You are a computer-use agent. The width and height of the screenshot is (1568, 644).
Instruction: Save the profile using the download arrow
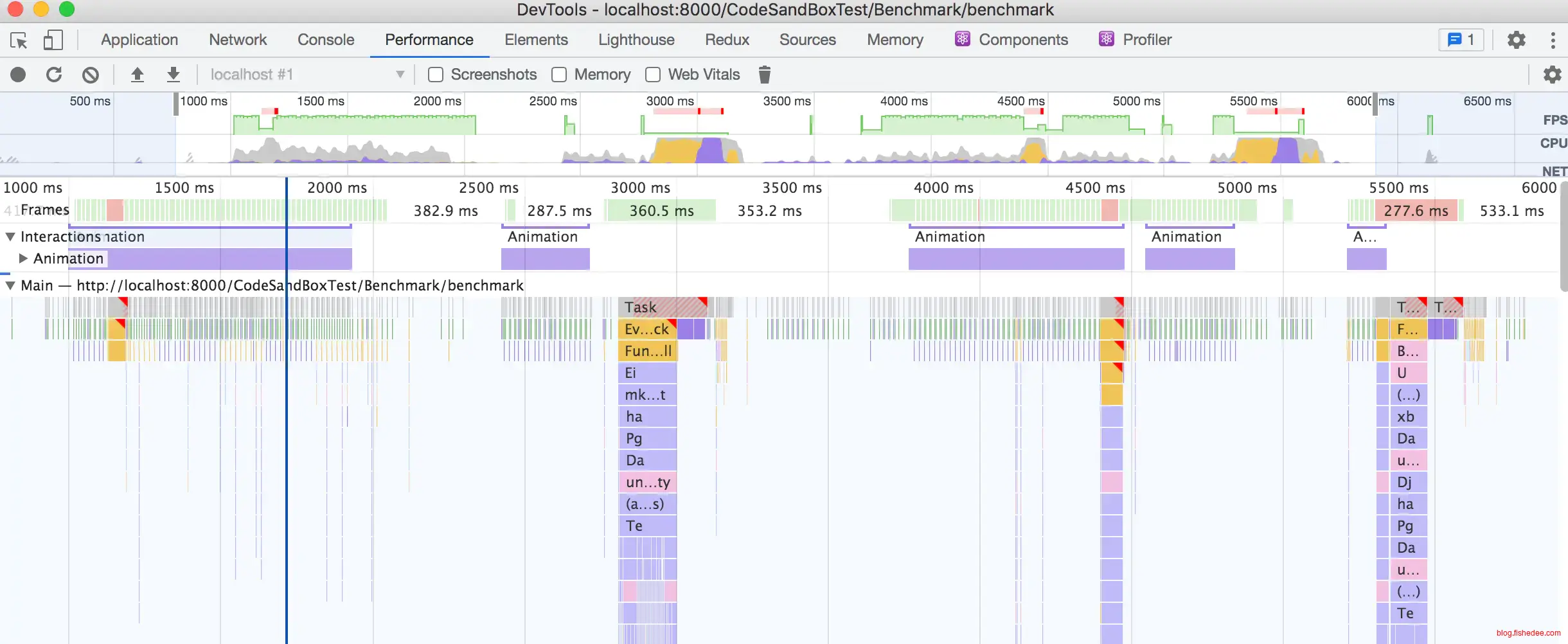coord(173,75)
